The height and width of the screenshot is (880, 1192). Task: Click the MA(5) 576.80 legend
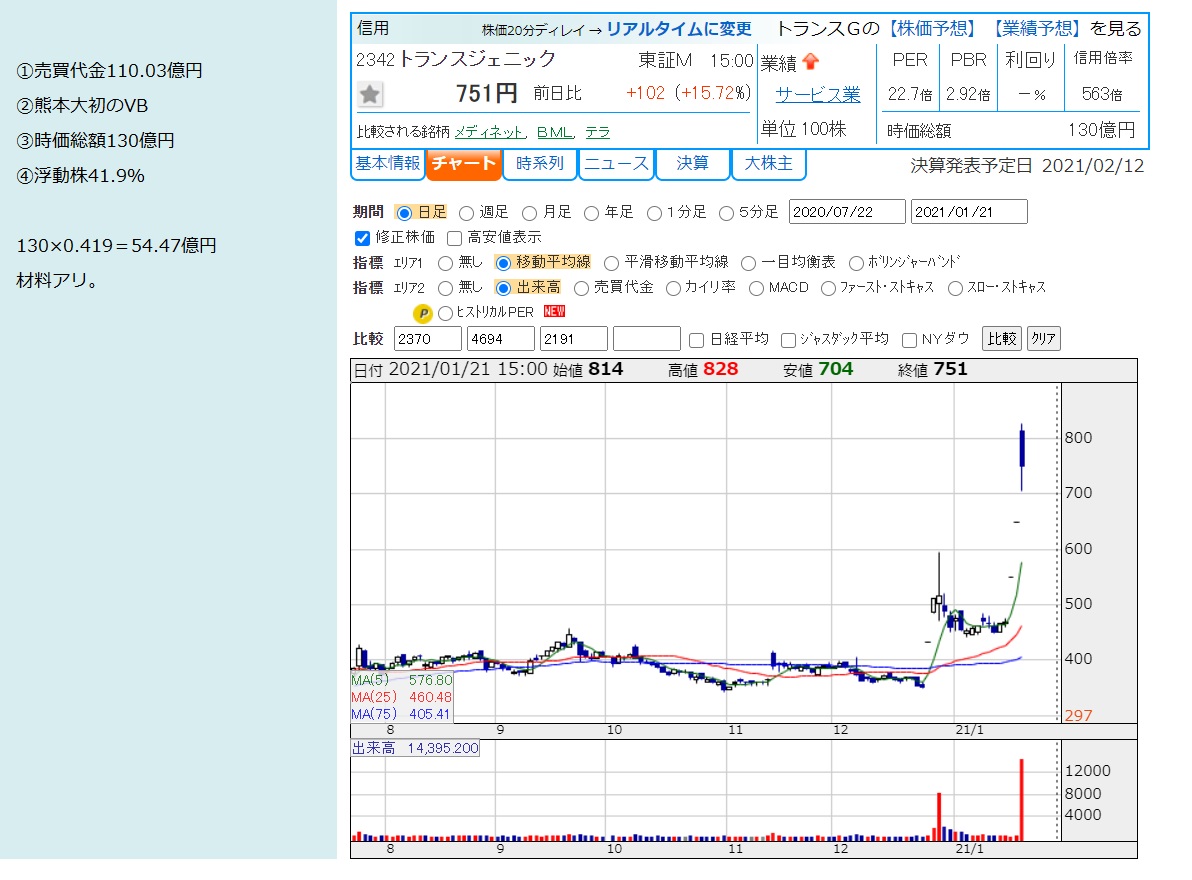(x=401, y=680)
